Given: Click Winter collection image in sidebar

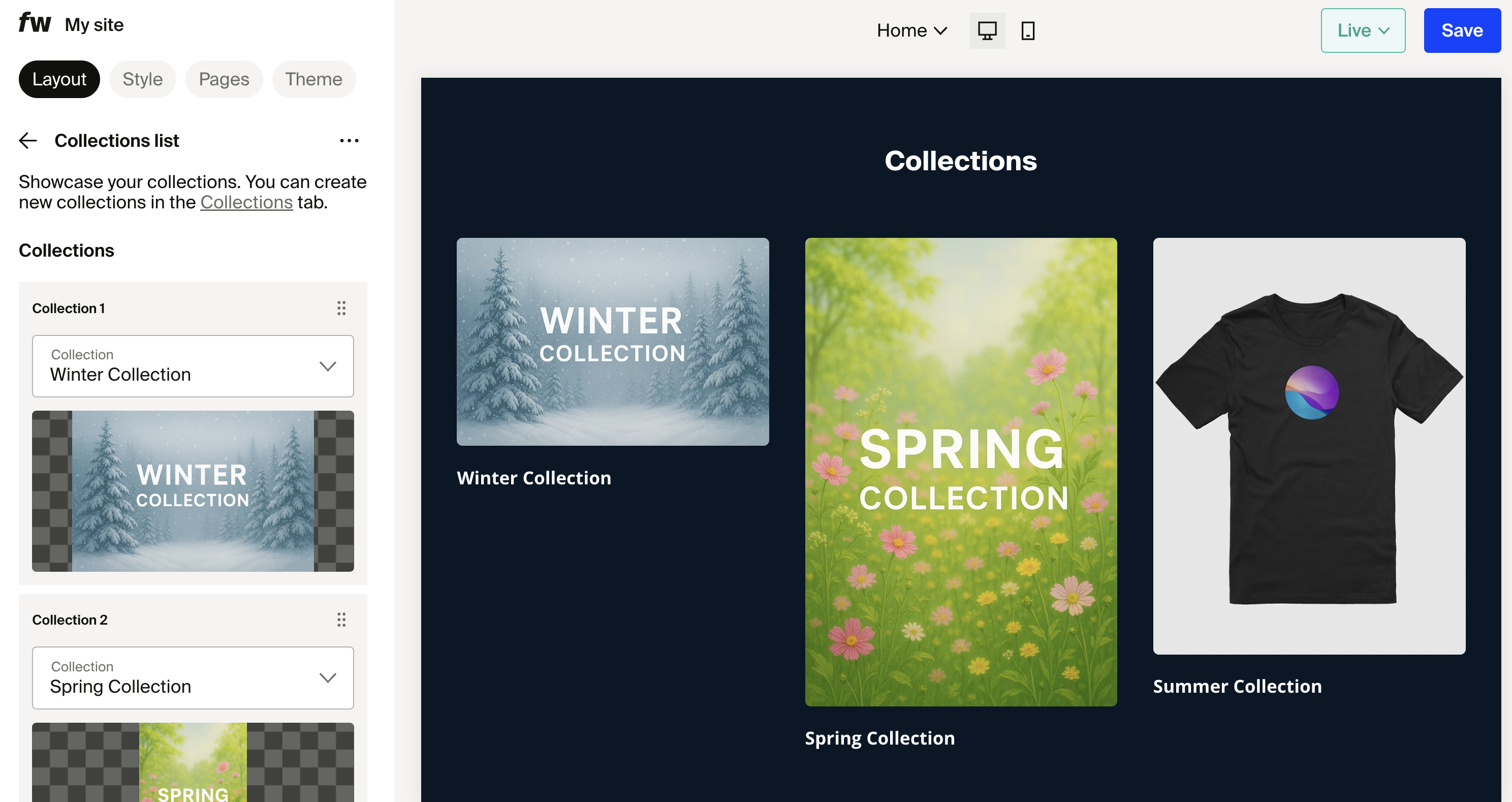Looking at the screenshot, I should (193, 491).
